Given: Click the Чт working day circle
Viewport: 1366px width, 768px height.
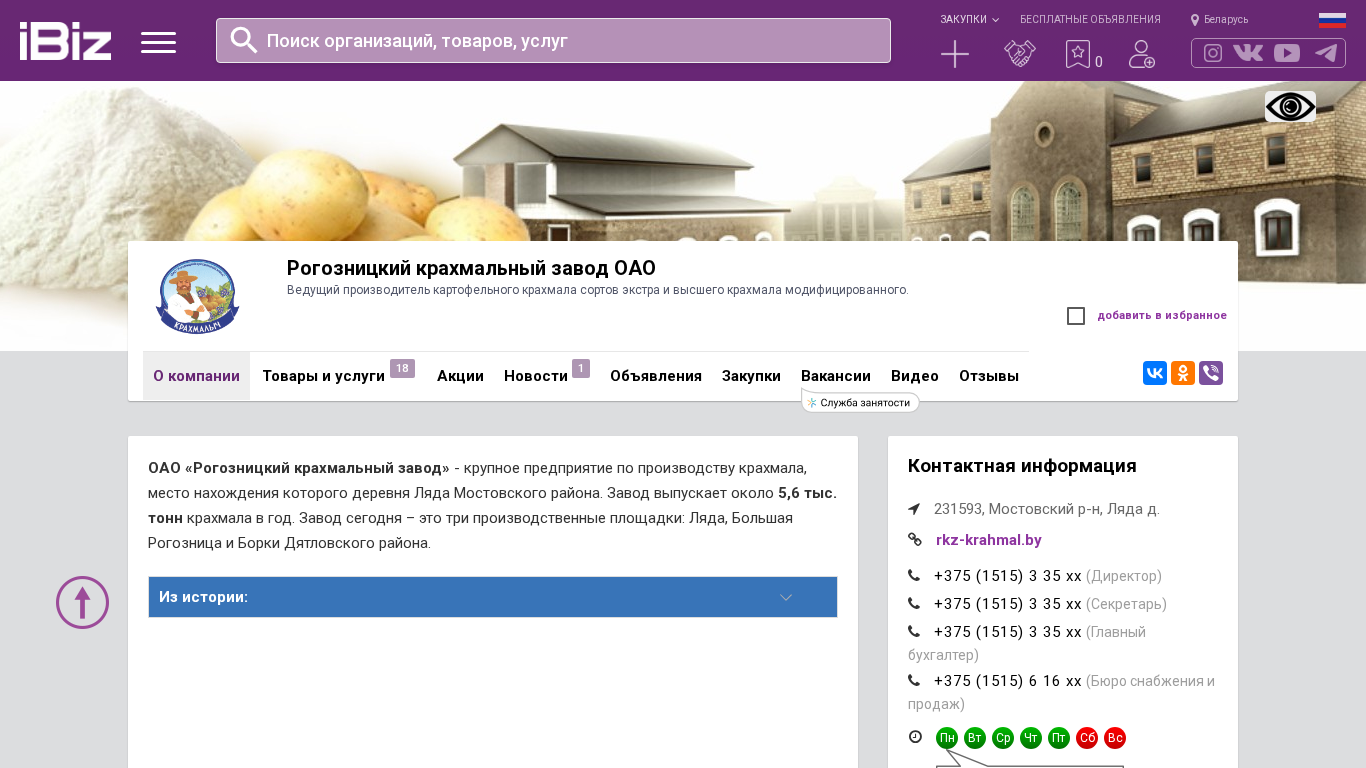Looking at the screenshot, I should (1031, 738).
